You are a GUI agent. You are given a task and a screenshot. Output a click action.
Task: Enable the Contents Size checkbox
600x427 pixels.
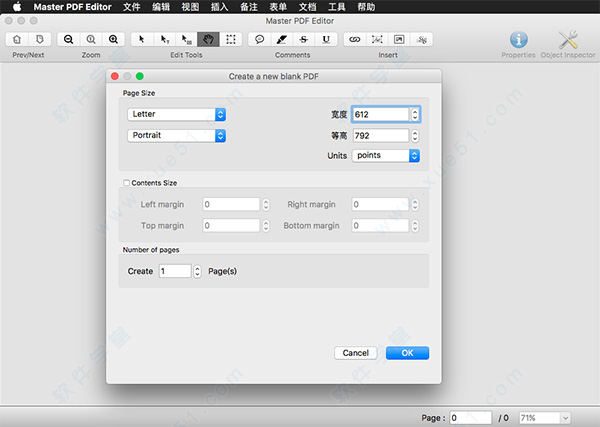[x=127, y=183]
